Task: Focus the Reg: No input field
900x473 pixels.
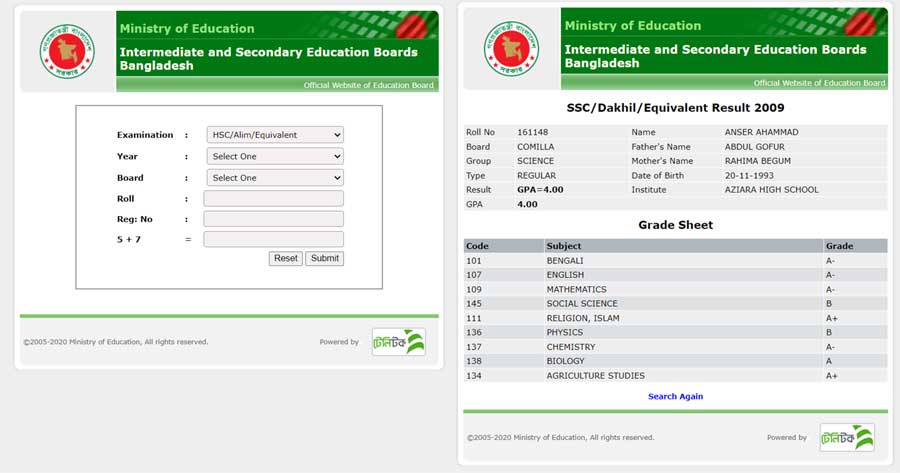Action: [274, 219]
